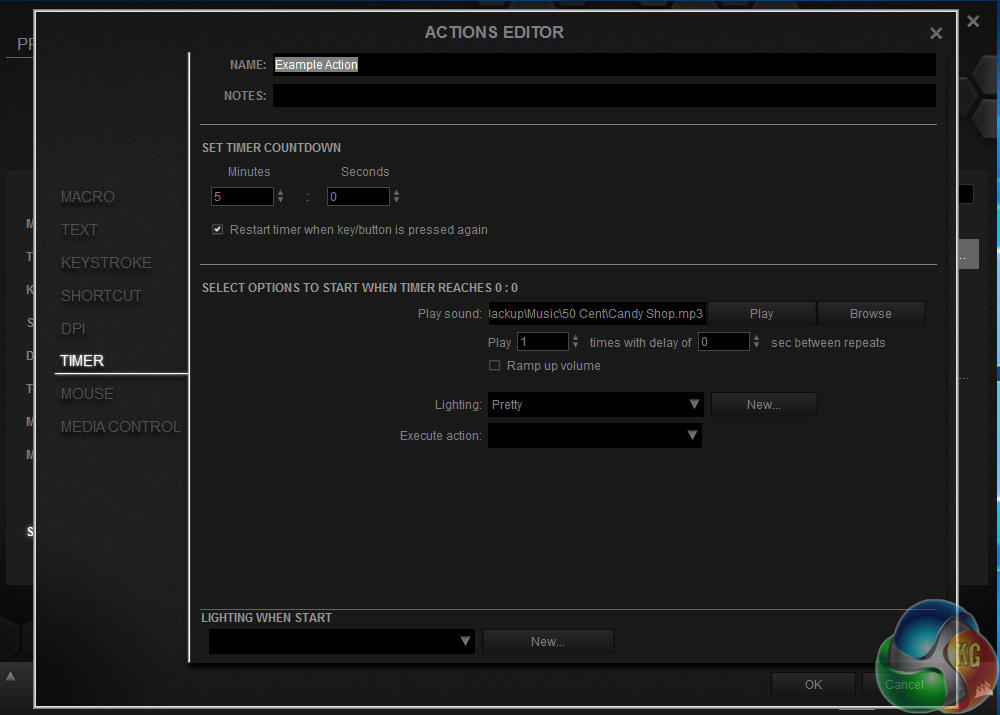Select the TEXT action type
1000x715 pixels.
79,230
